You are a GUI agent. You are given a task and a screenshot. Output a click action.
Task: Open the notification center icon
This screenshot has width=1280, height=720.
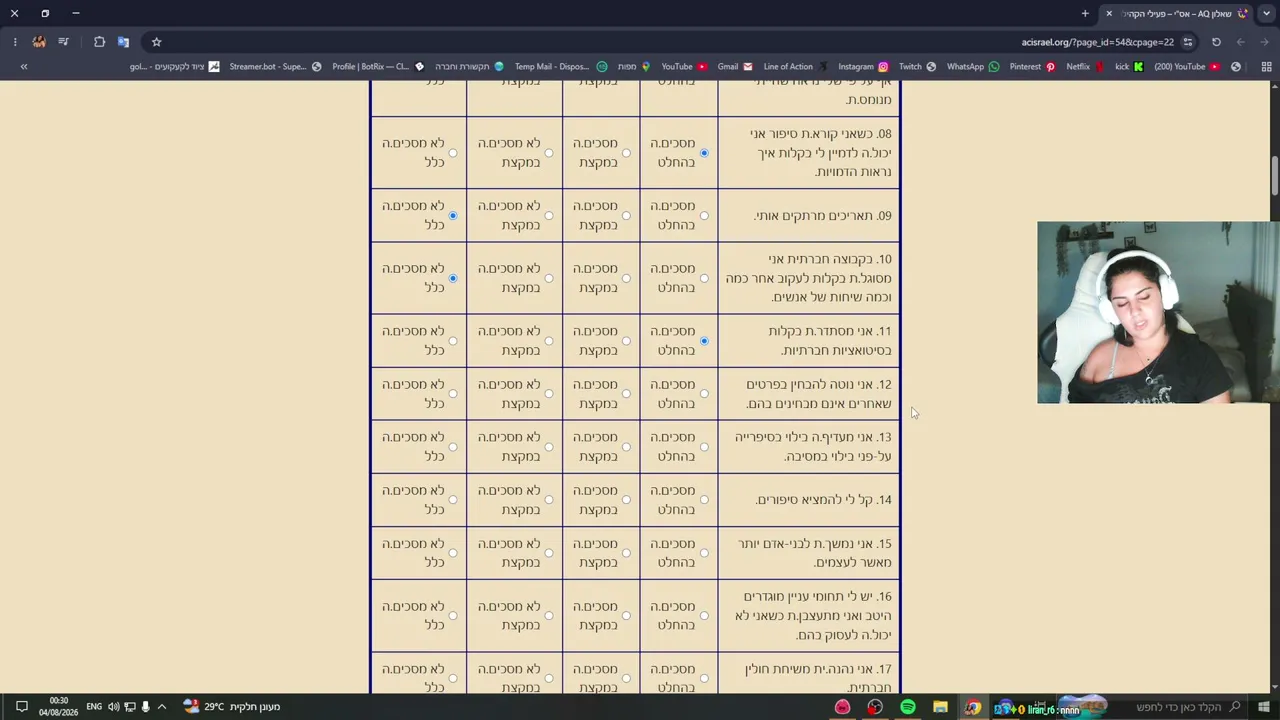coord(21,707)
